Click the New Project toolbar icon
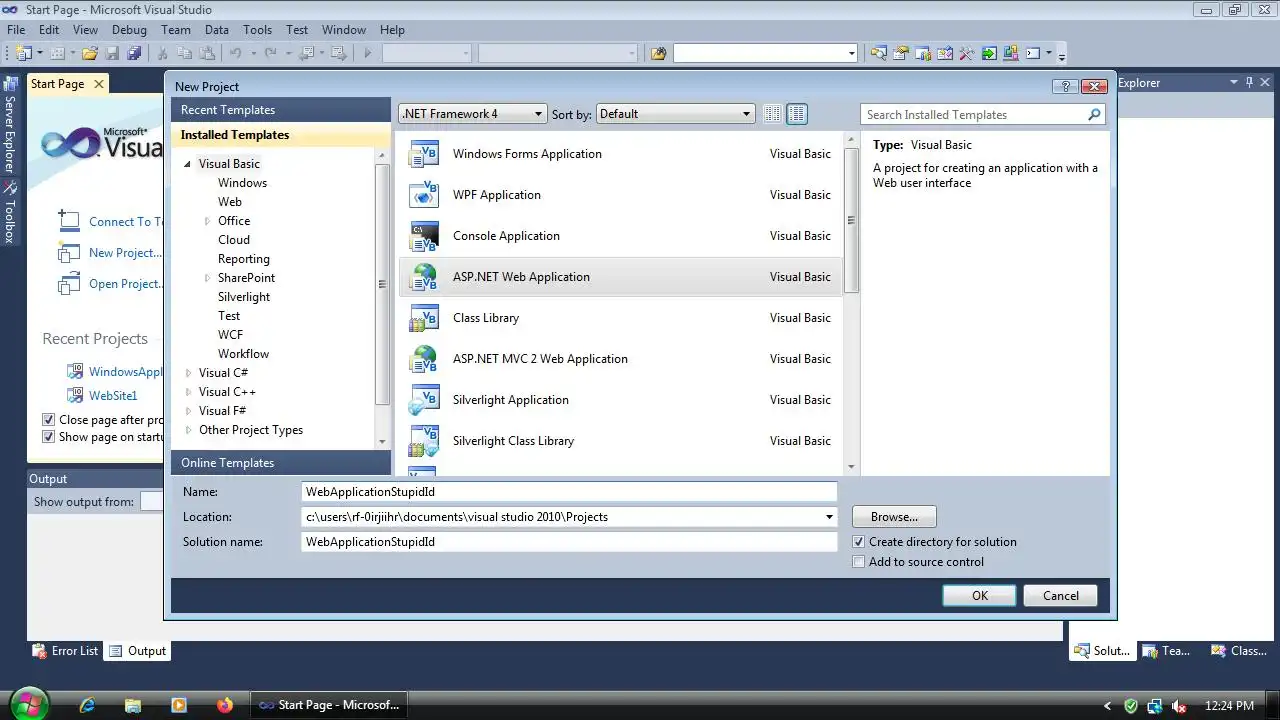Viewport: 1280px width, 720px height. pos(24,53)
